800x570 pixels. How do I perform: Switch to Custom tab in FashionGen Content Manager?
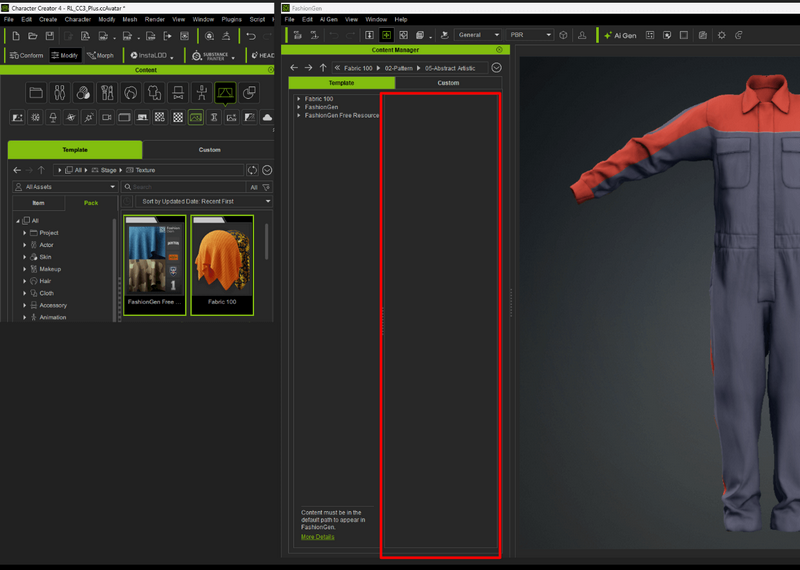(x=448, y=83)
